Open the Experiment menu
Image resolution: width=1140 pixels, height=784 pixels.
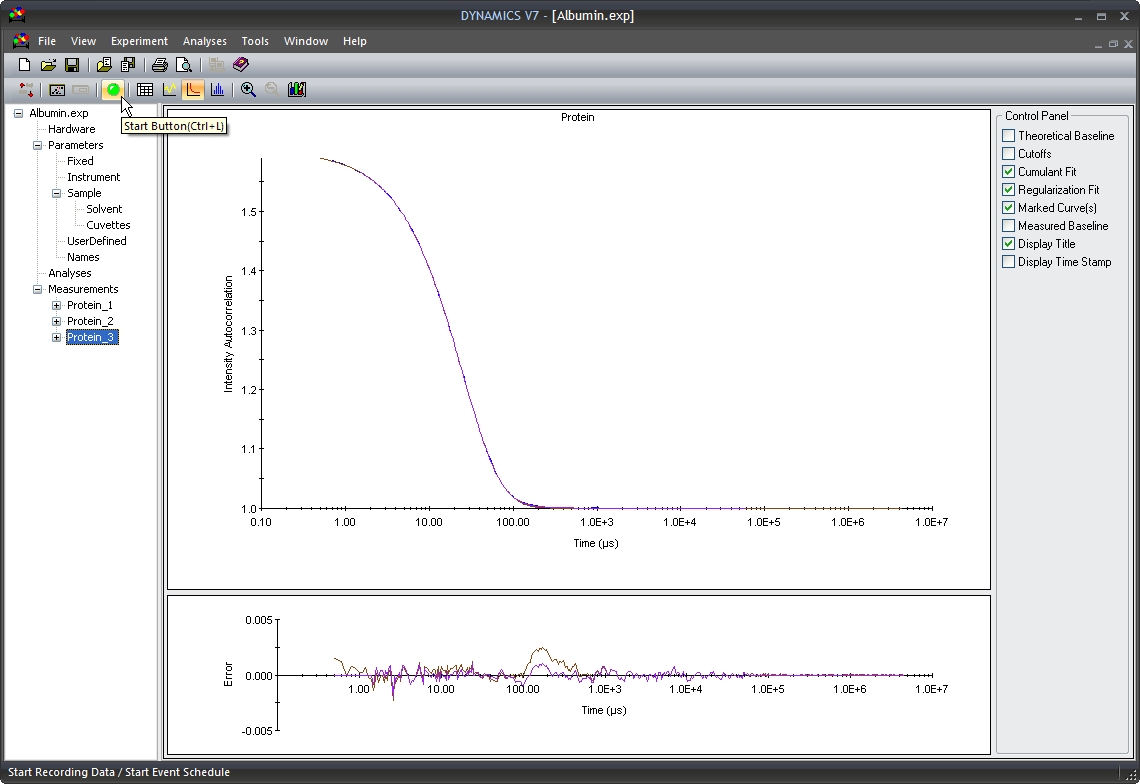click(139, 41)
